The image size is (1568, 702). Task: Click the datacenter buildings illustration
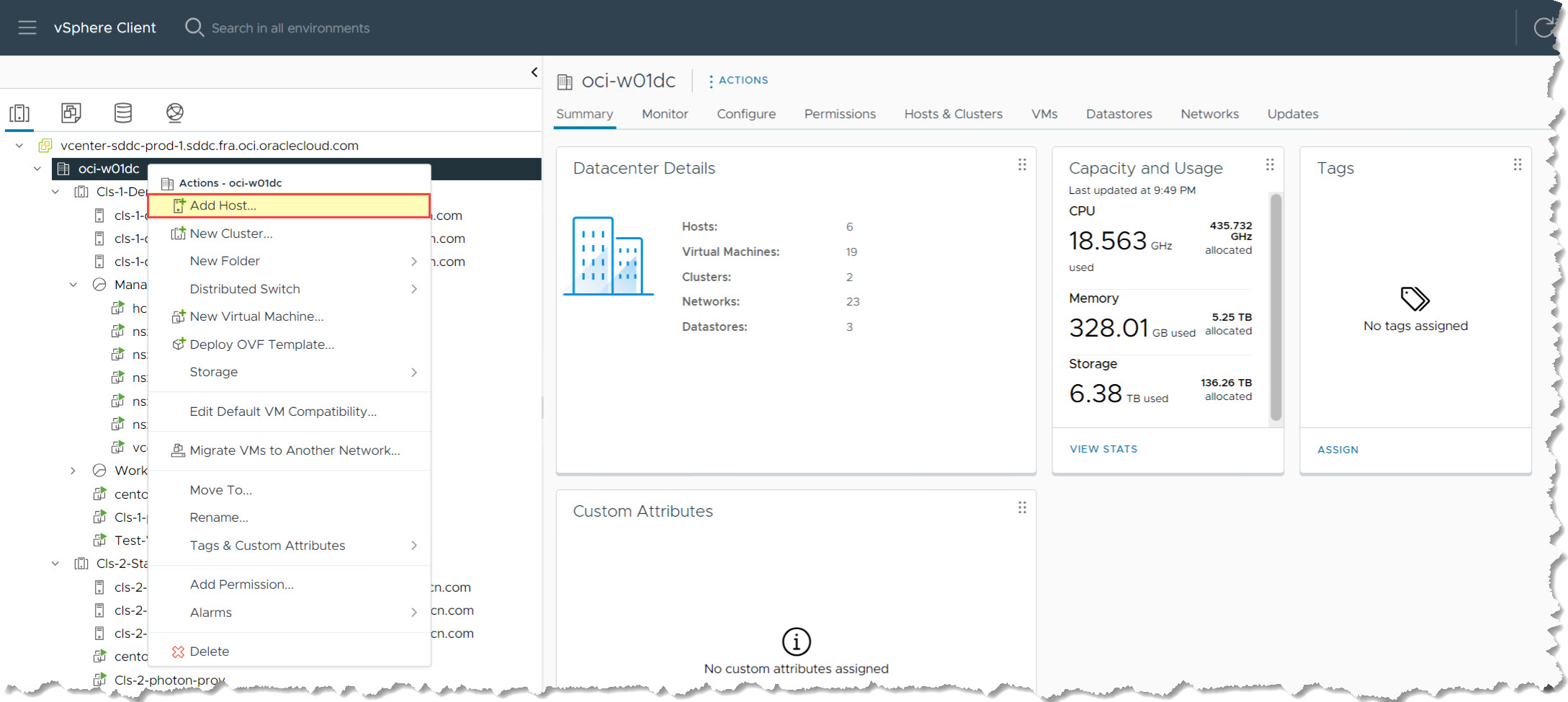[609, 256]
